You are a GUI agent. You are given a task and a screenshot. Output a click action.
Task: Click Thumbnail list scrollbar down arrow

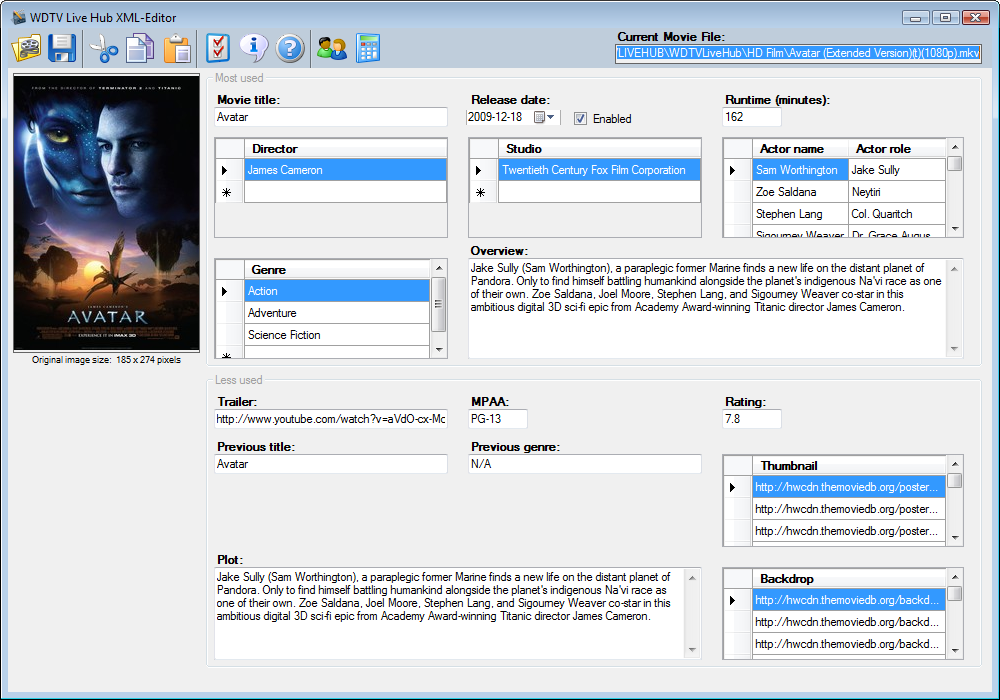coord(955,538)
